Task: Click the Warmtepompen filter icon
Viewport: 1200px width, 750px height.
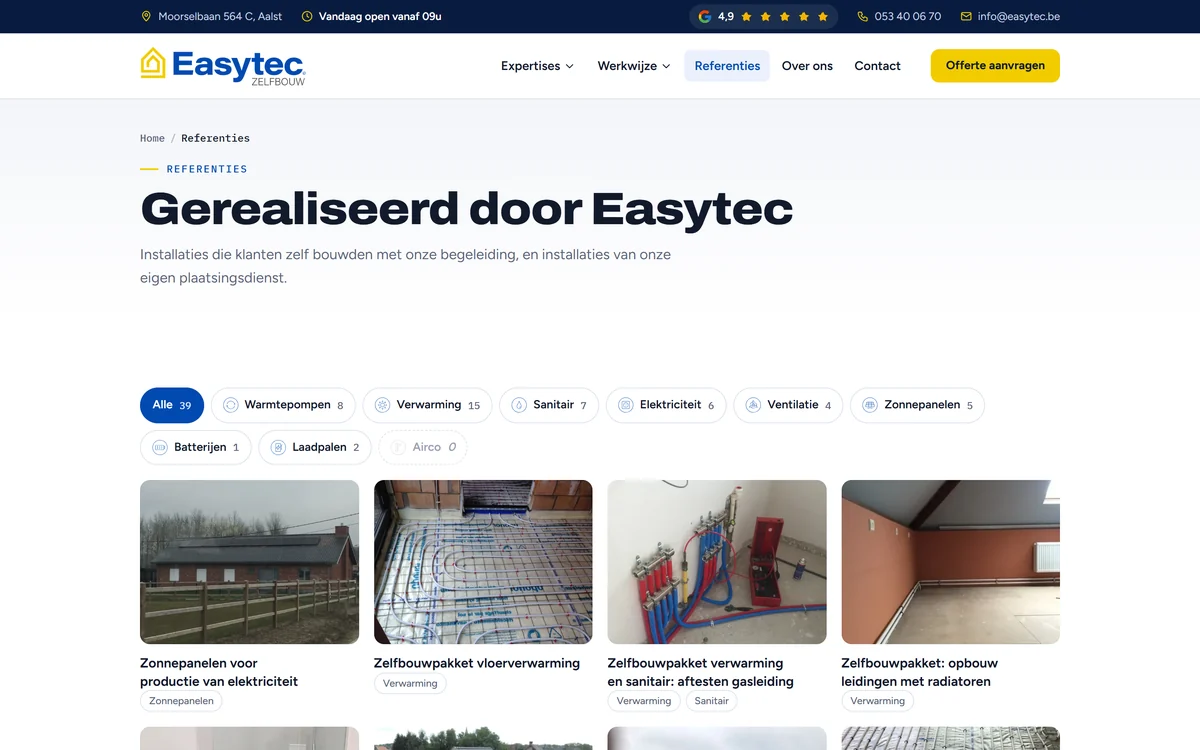Action: pyautogui.click(x=230, y=405)
